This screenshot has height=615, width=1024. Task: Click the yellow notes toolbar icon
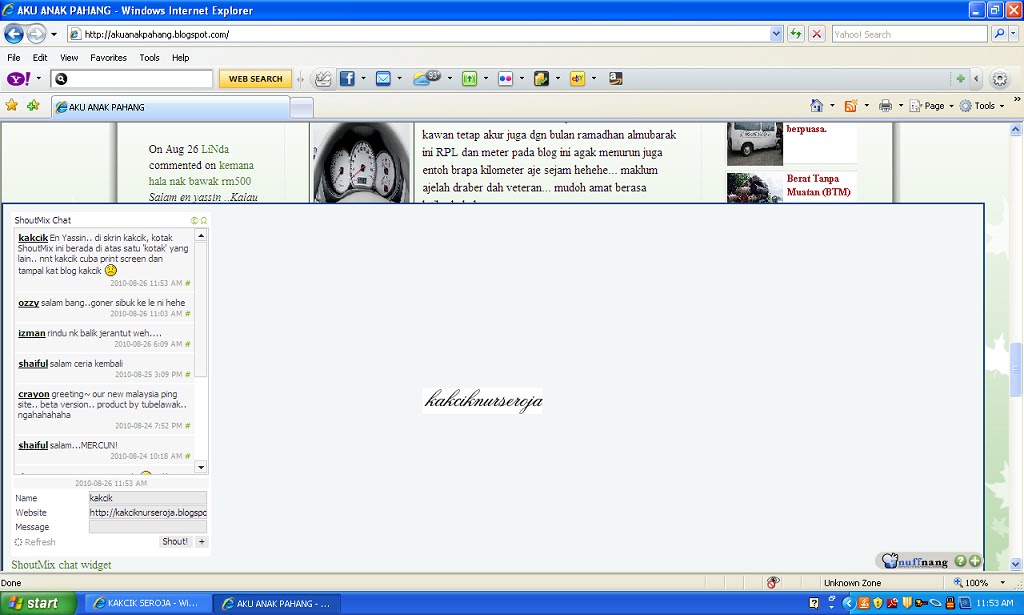coord(541,79)
